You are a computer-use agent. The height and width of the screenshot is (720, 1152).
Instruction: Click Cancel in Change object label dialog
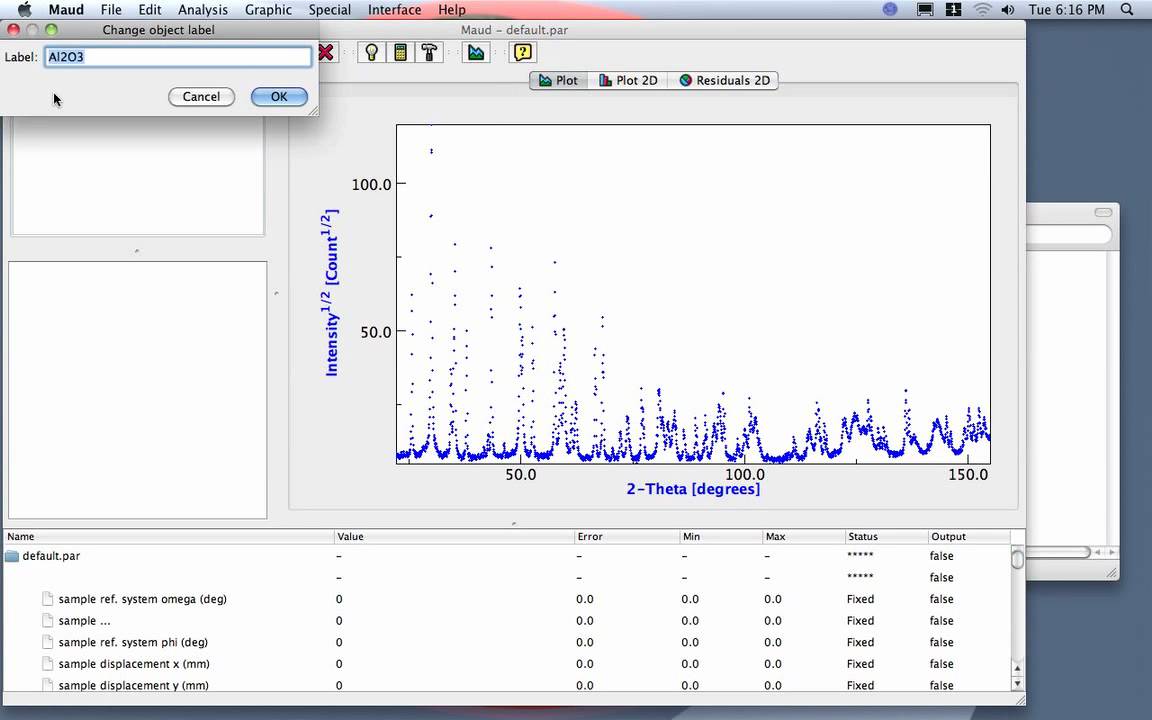pos(201,96)
